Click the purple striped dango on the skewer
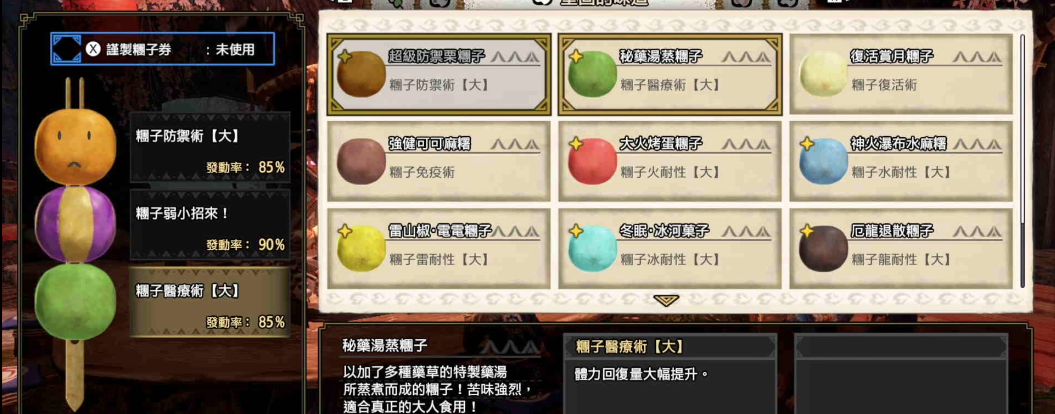Viewport: 1055px width, 414px height. pos(75,224)
